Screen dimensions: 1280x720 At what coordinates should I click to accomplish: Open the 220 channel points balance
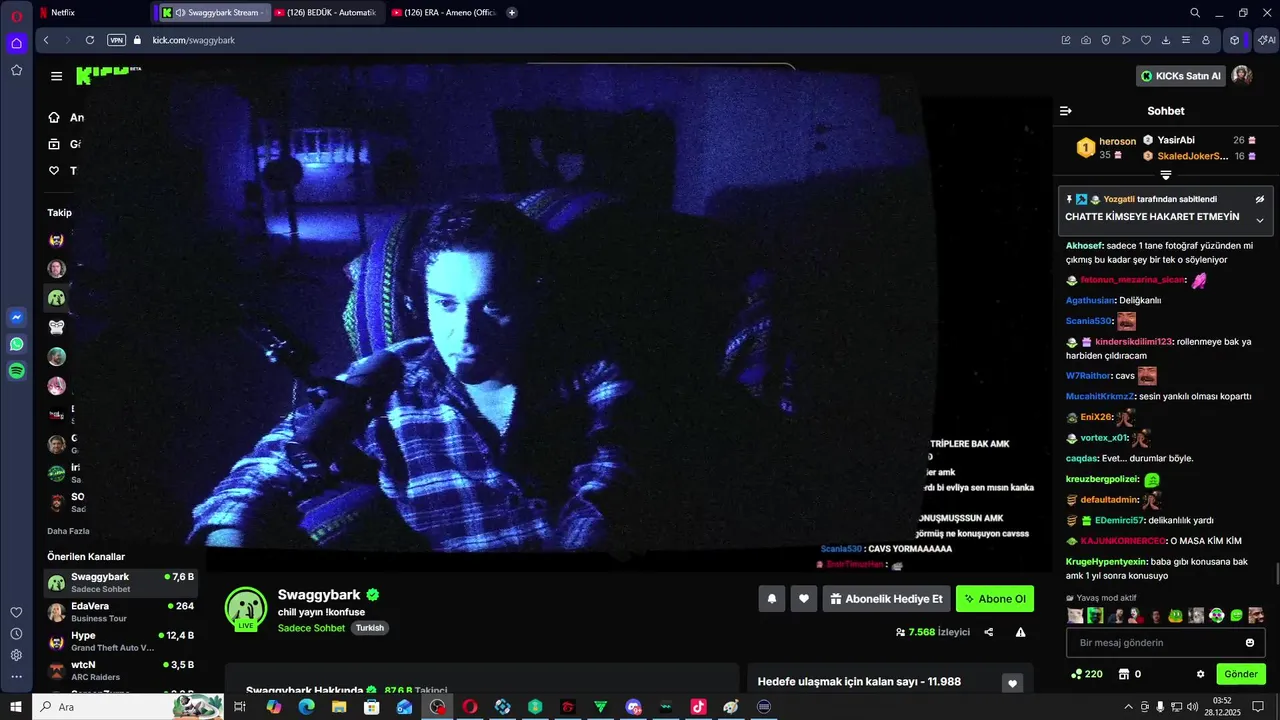pyautogui.click(x=1086, y=674)
